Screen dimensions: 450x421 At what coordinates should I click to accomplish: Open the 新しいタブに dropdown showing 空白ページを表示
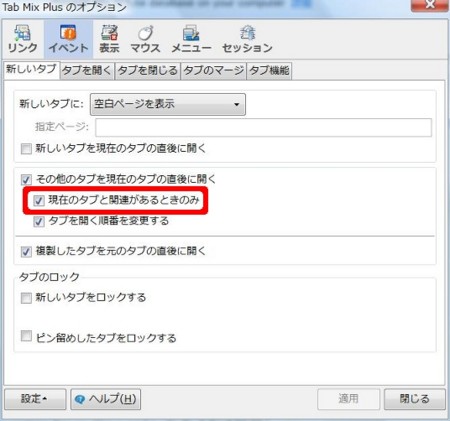pyautogui.click(x=168, y=104)
